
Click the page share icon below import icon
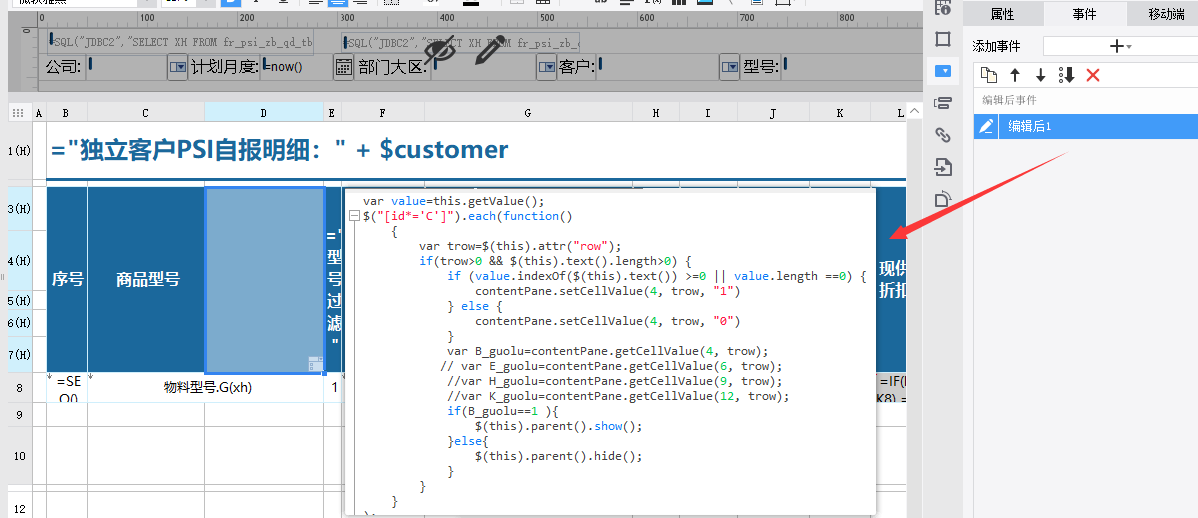(x=943, y=199)
